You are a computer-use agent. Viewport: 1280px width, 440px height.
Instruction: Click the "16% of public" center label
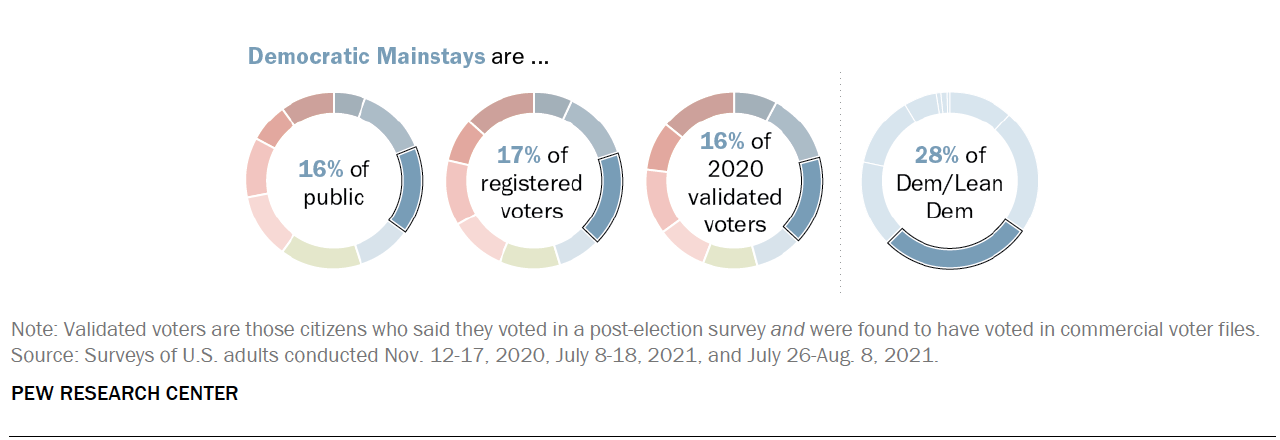(333, 182)
